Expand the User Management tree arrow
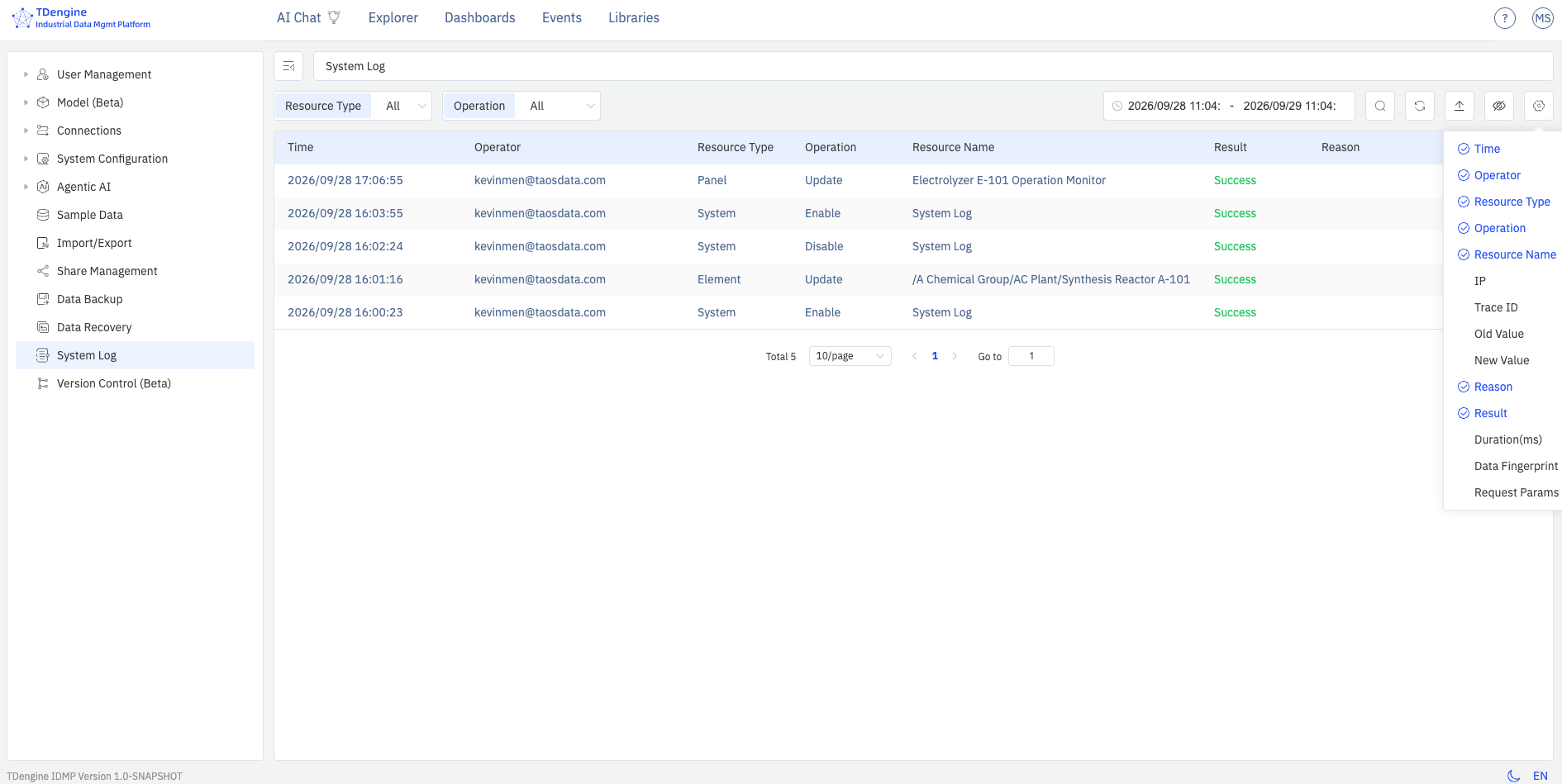The width and height of the screenshot is (1562, 784). pyautogui.click(x=26, y=74)
